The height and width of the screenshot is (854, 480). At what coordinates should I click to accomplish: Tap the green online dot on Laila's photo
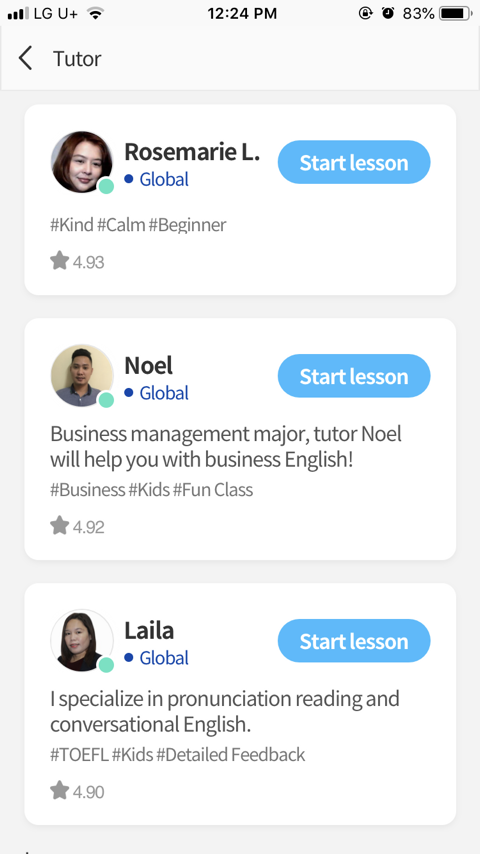pos(106,665)
